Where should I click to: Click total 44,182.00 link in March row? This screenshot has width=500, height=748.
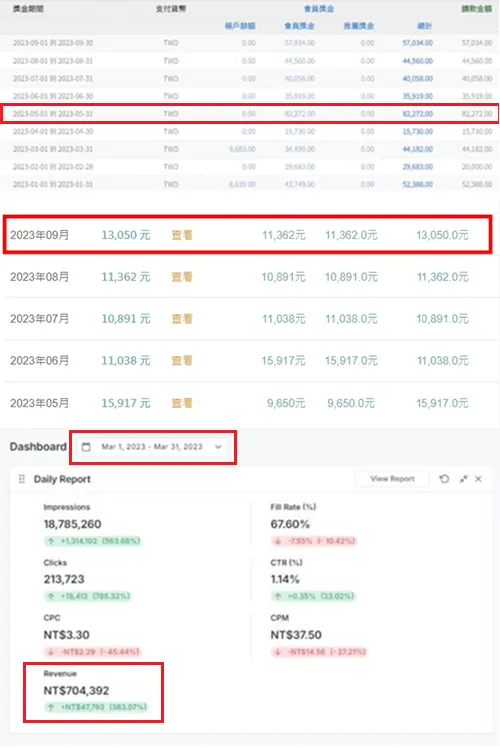click(x=417, y=149)
